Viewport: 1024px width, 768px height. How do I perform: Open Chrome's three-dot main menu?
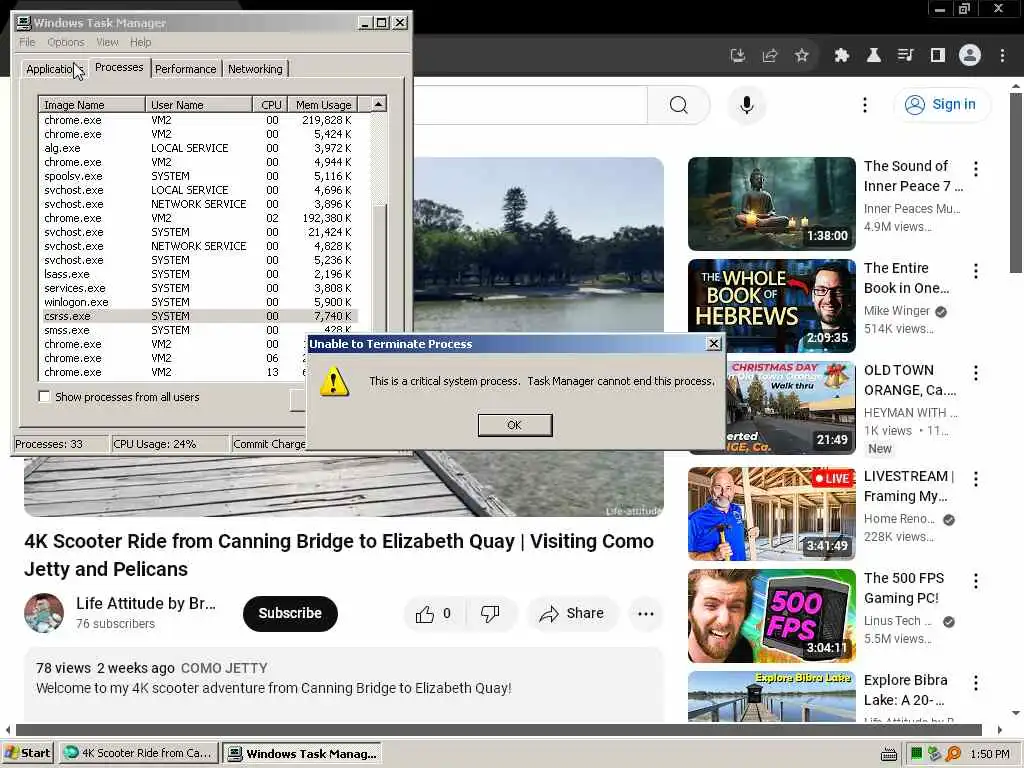click(1002, 56)
